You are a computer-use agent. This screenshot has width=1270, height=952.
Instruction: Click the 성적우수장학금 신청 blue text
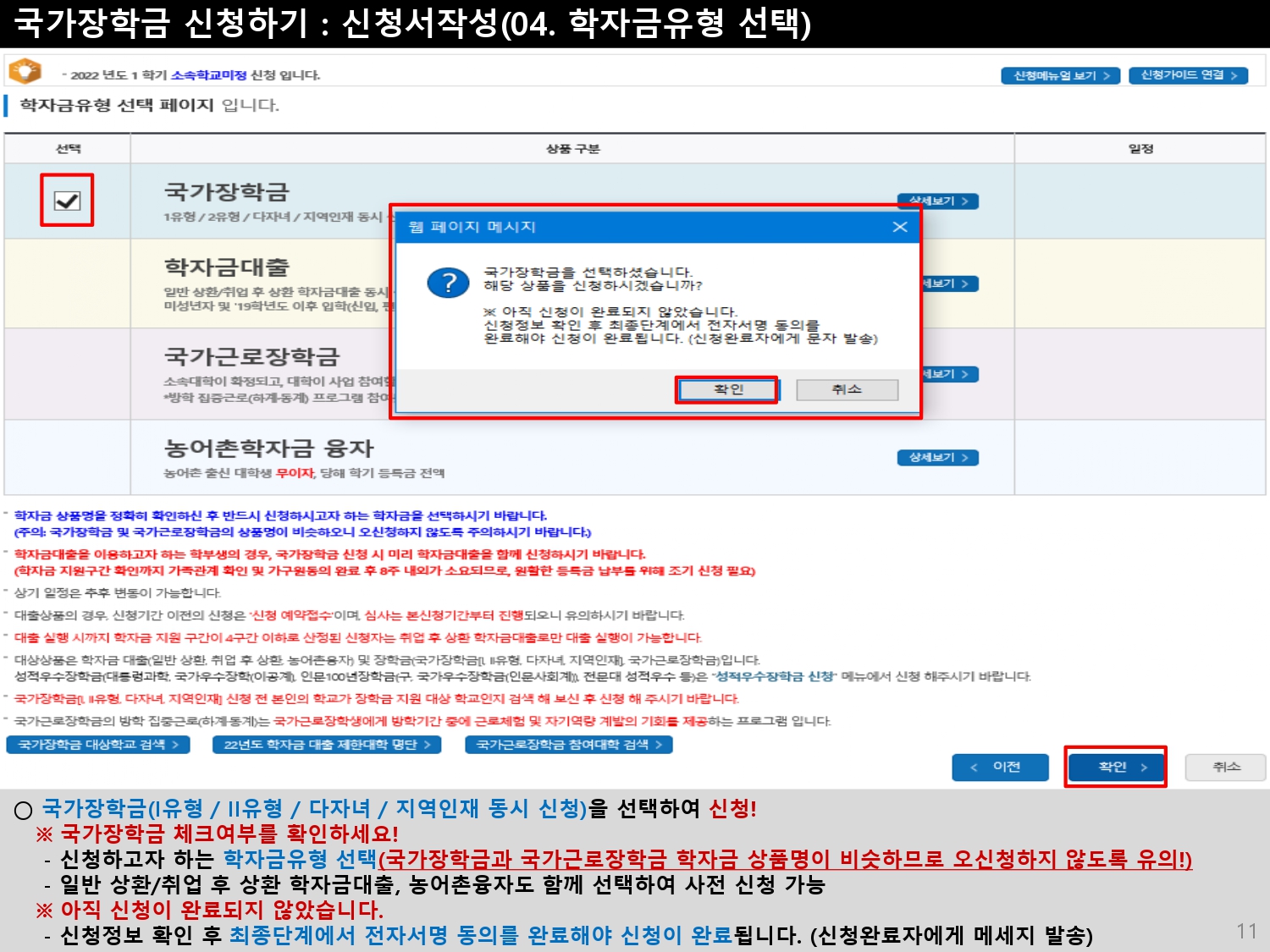(774, 676)
